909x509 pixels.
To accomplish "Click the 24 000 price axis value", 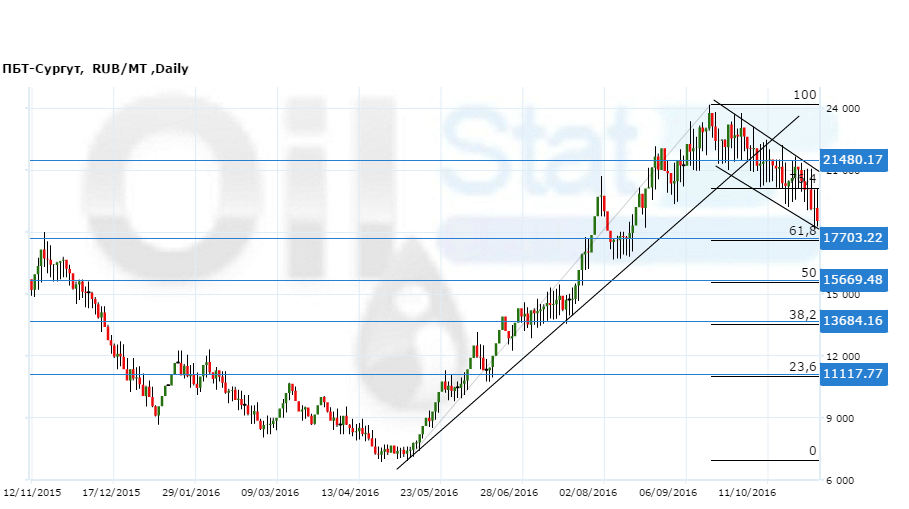I will [x=844, y=109].
